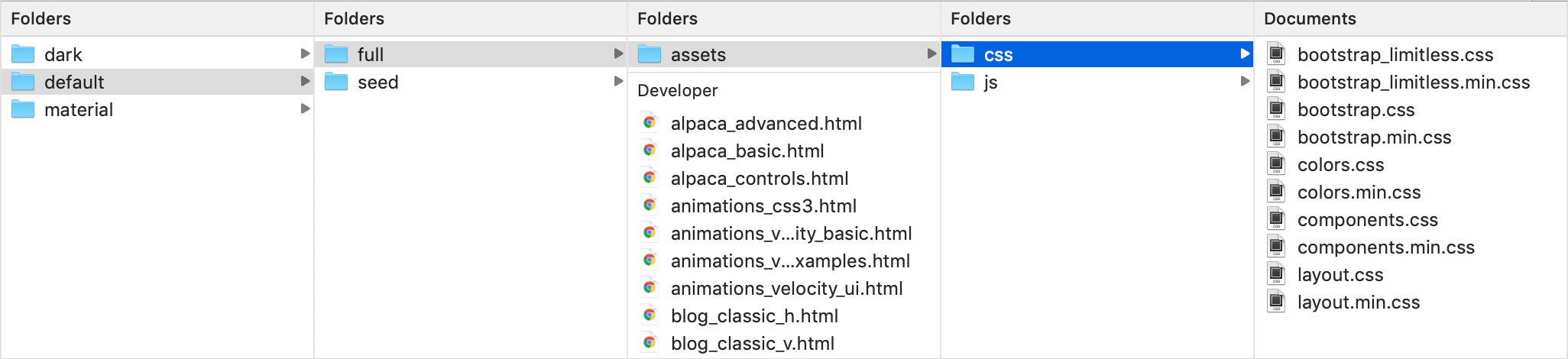Click the js folder icon
1568x359 pixels.
[963, 82]
